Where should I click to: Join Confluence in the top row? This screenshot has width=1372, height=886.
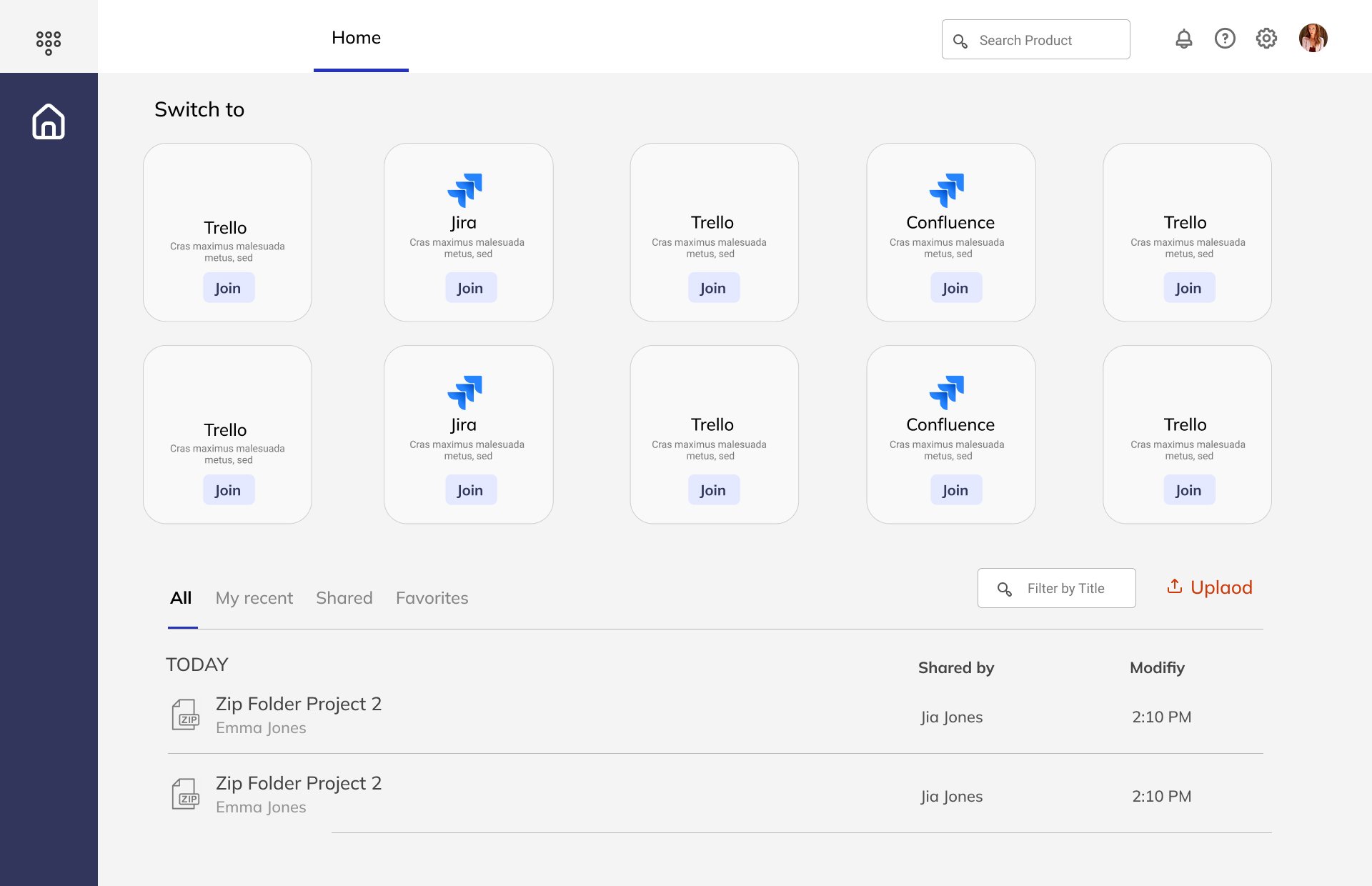[x=955, y=288]
